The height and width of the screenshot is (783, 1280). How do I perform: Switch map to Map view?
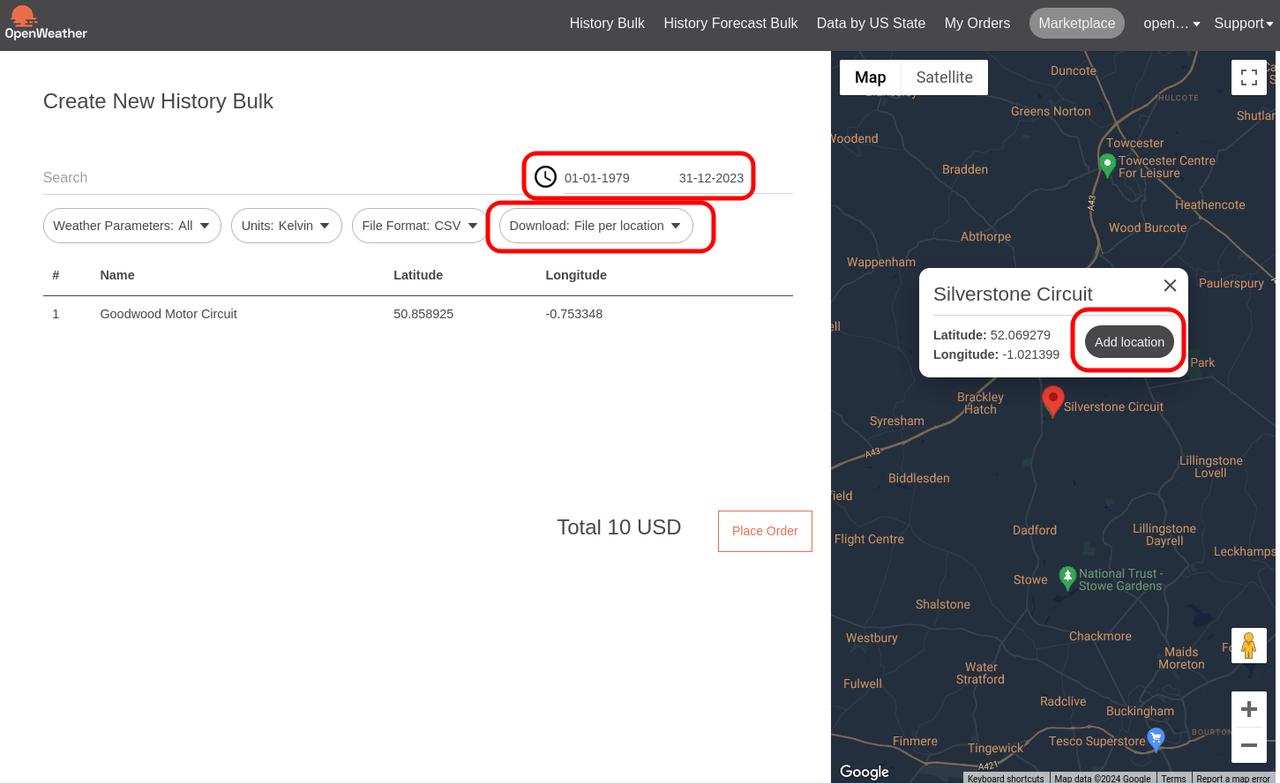(x=870, y=77)
